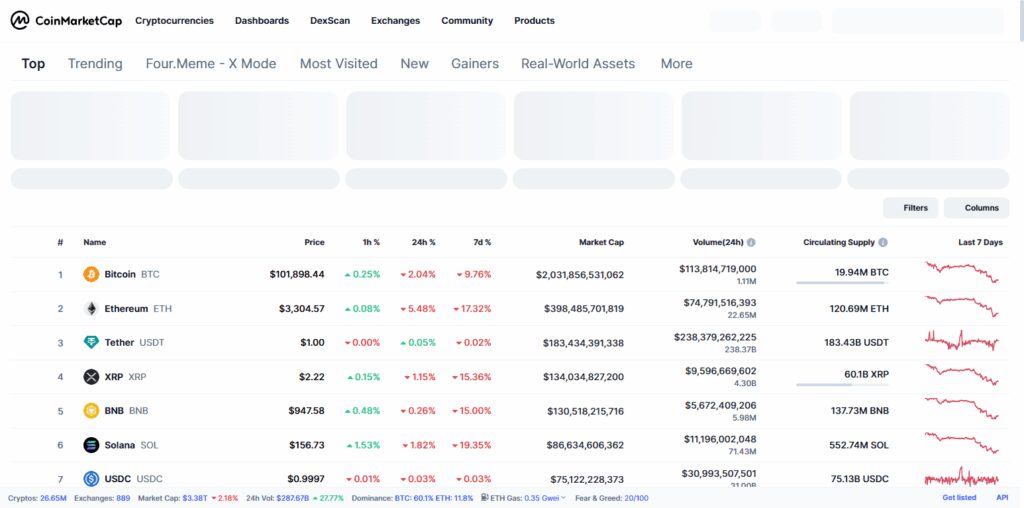This screenshot has height=508, width=1024.
Task: Open the XRP name link
Action: click(x=126, y=377)
